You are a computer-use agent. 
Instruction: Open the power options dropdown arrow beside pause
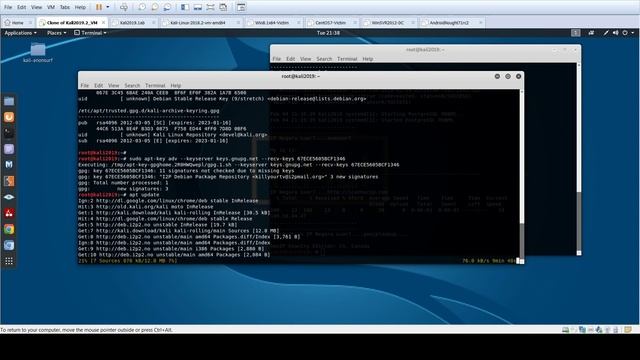(108, 7)
